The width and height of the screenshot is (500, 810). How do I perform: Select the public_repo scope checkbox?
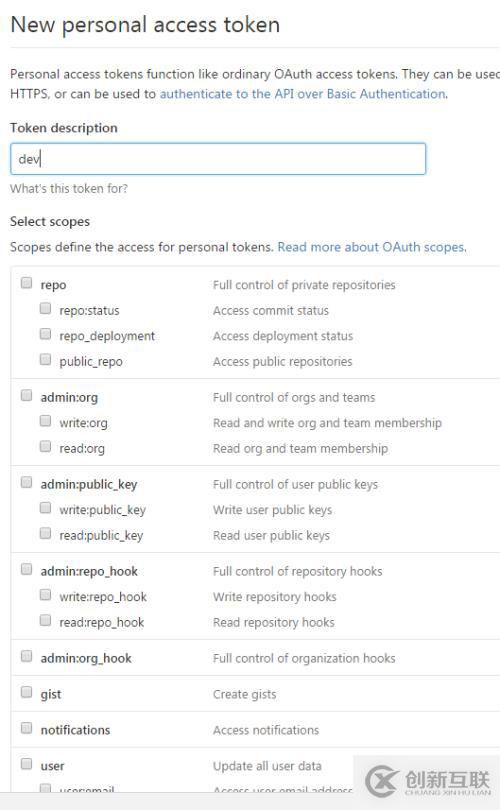(x=45, y=359)
